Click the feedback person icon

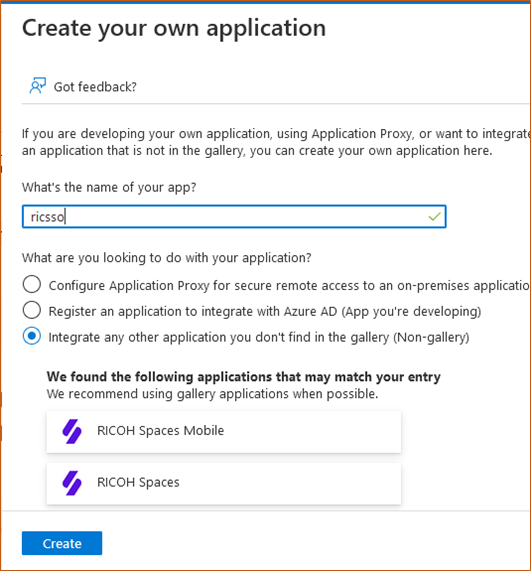[38, 86]
